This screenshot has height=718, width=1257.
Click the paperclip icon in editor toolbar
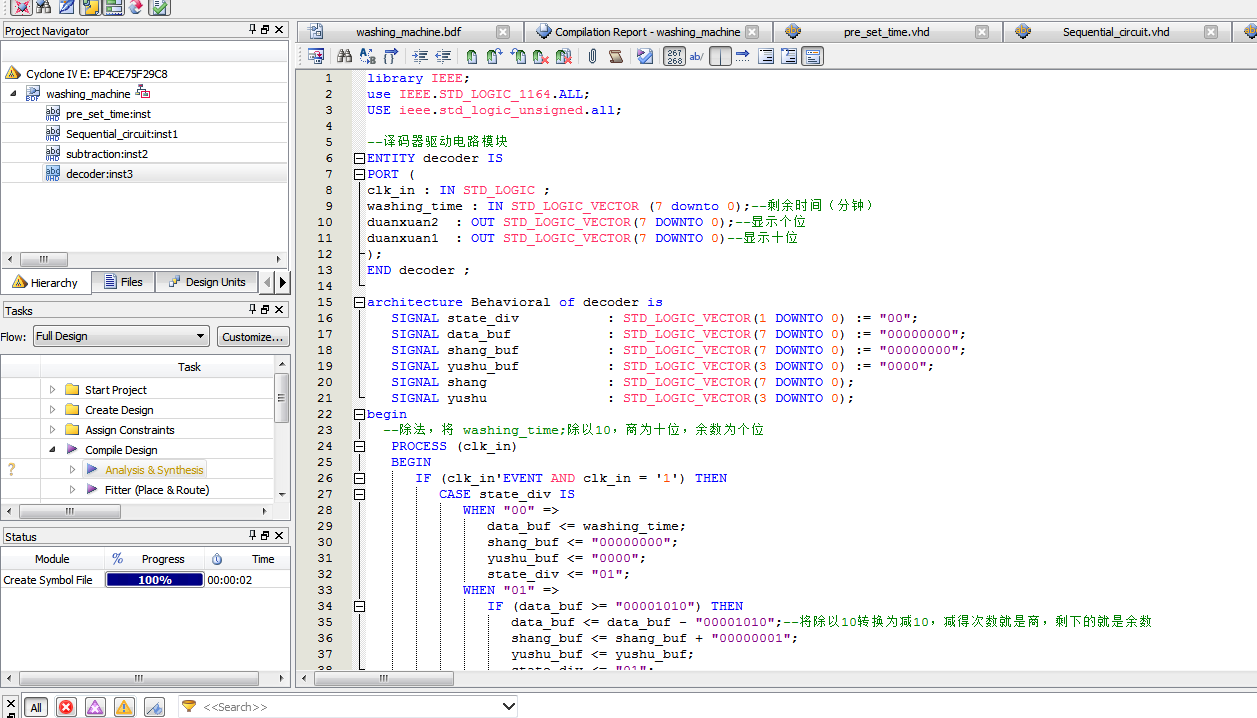click(592, 56)
